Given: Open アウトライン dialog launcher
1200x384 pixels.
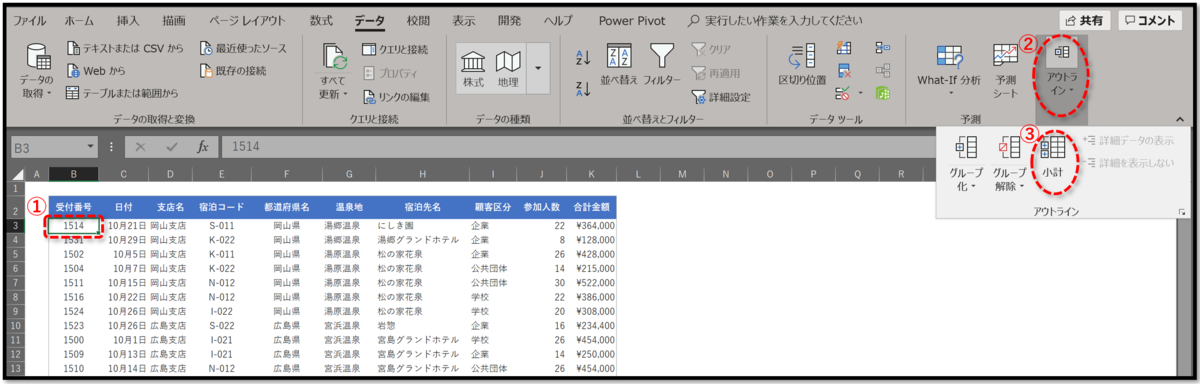Looking at the screenshot, I should pyautogui.click(x=1182, y=212).
